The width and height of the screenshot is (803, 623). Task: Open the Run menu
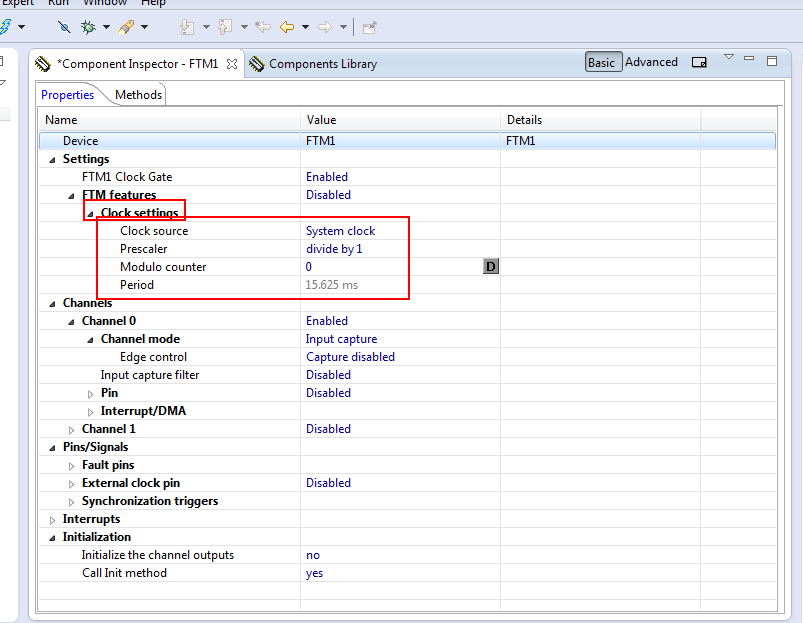point(58,3)
